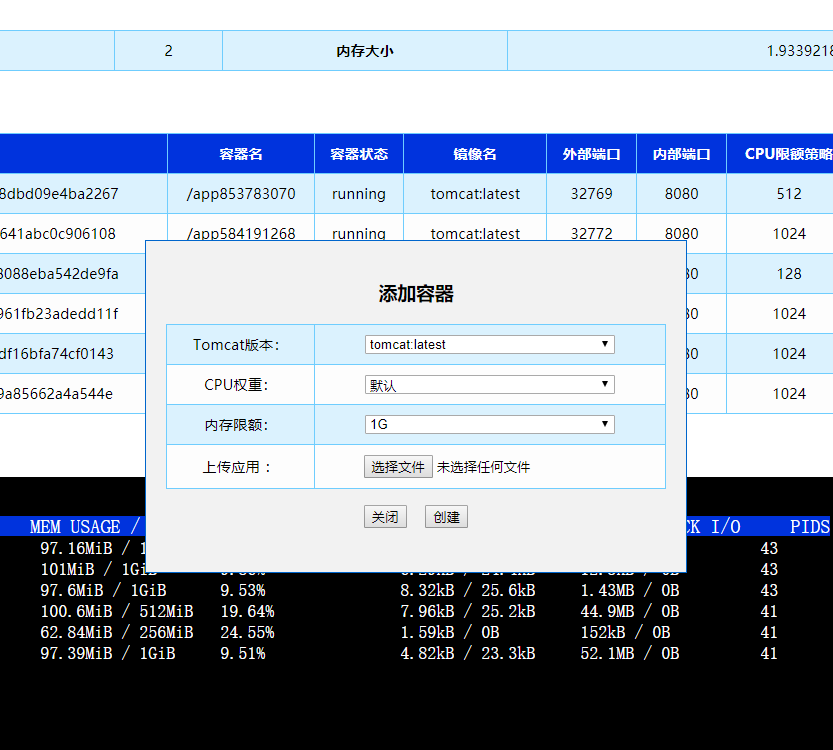Image resolution: width=833 pixels, height=750 pixels.
Task: Open the 内存限额 dropdown set to 1G
Action: (x=488, y=423)
